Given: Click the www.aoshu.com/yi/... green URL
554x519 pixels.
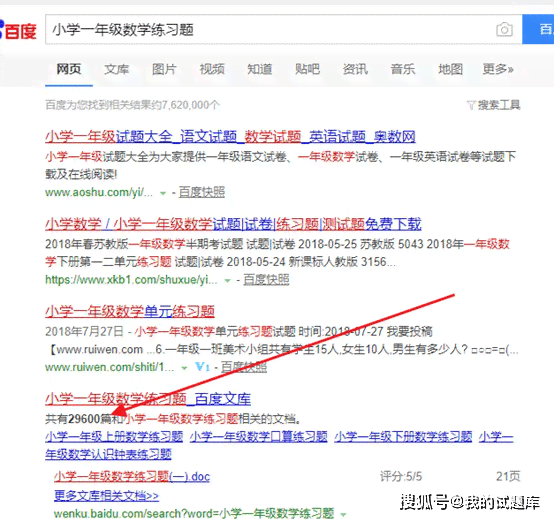Looking at the screenshot, I should pos(99,193).
